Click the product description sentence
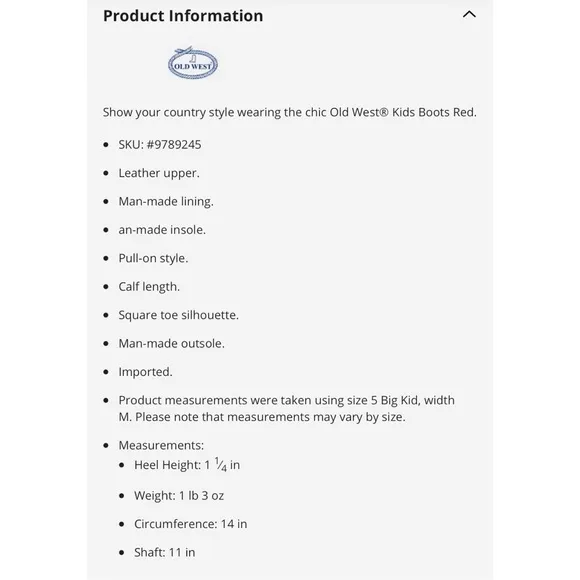The width and height of the screenshot is (580, 580). tap(290, 112)
